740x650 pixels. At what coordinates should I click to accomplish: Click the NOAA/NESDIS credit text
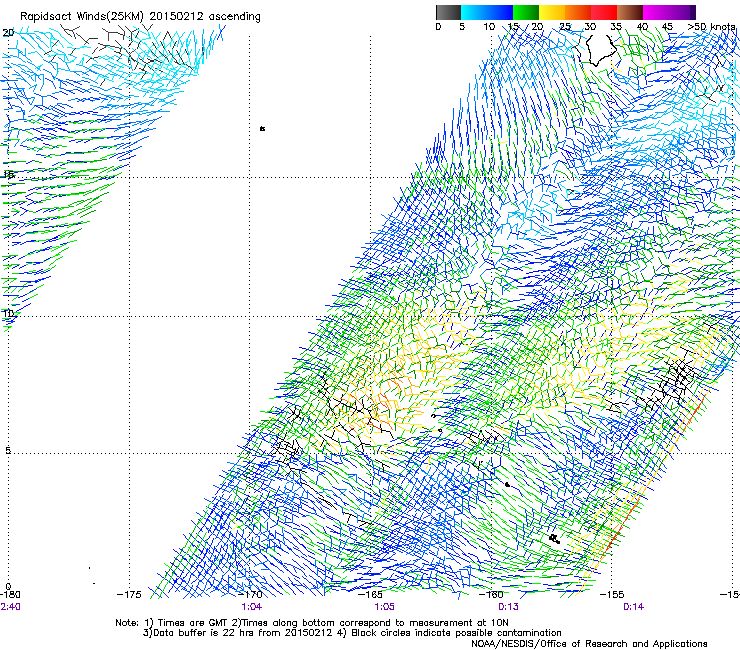click(x=589, y=644)
